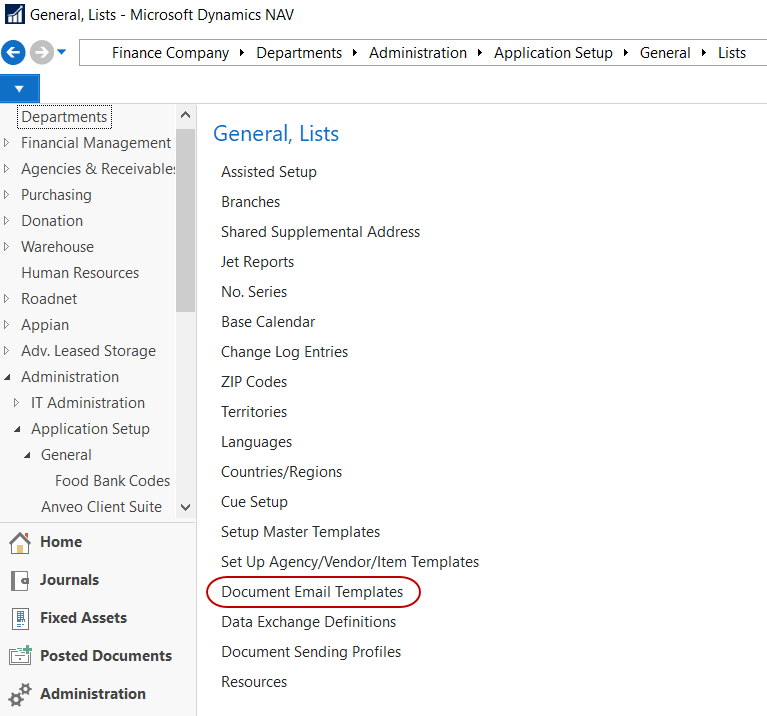This screenshot has height=716, width=767.
Task: Expand the Financial Management tree node
Action: (x=8, y=143)
